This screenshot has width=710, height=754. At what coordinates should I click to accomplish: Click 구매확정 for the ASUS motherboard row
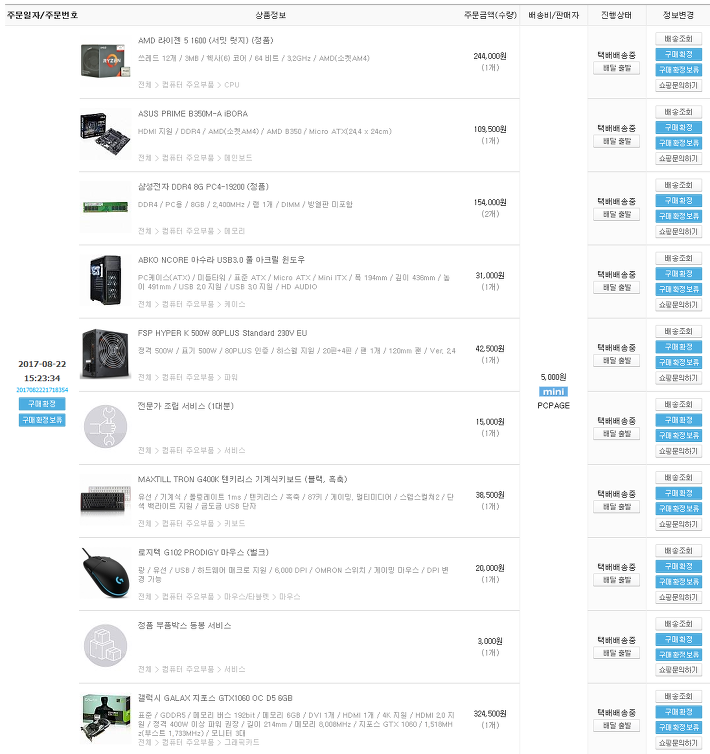[x=678, y=127]
